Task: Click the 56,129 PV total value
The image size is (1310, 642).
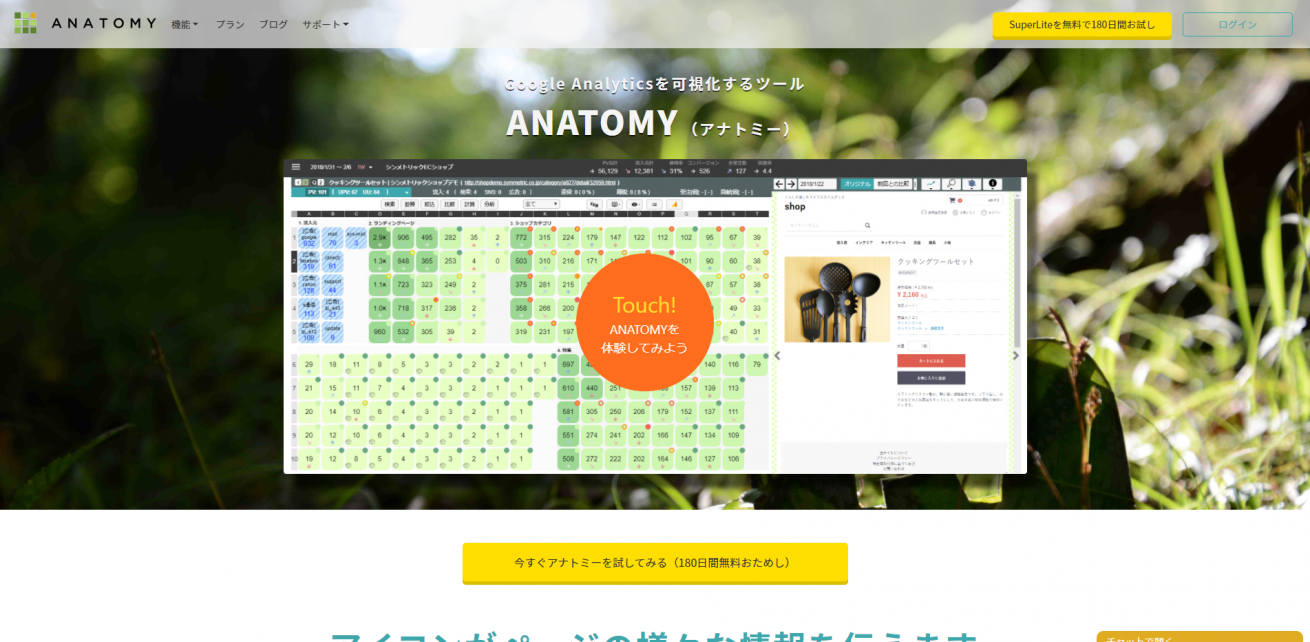Action: click(x=608, y=170)
